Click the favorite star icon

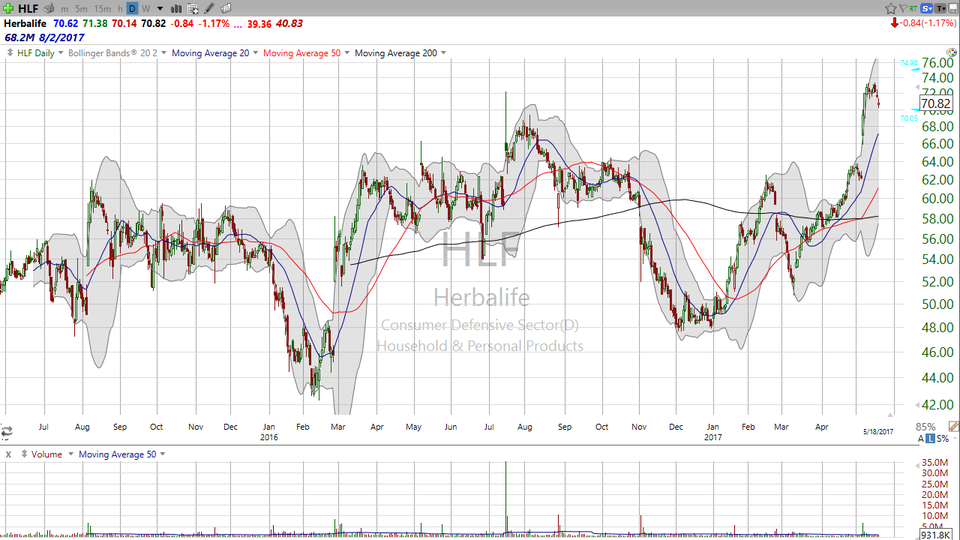coord(891,9)
